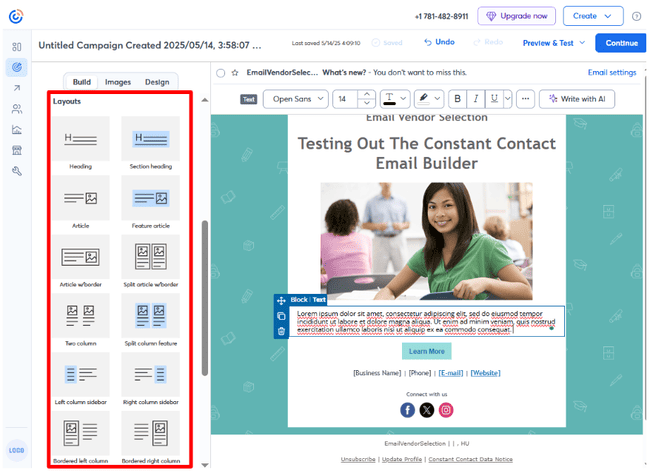Delete the selected text block
Screen dimensions: 650x473
281,331
